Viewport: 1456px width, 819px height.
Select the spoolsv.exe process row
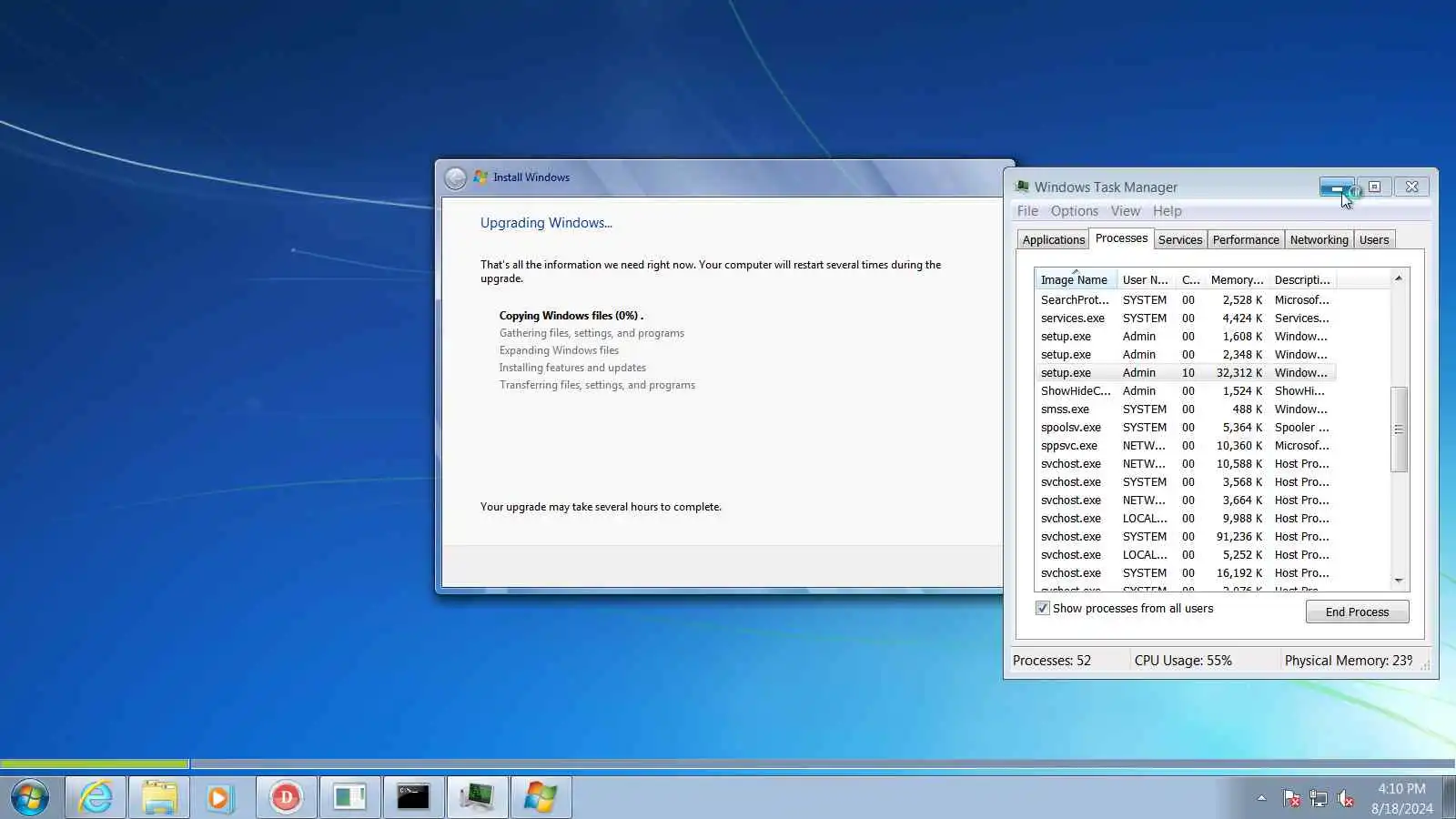[1185, 427]
